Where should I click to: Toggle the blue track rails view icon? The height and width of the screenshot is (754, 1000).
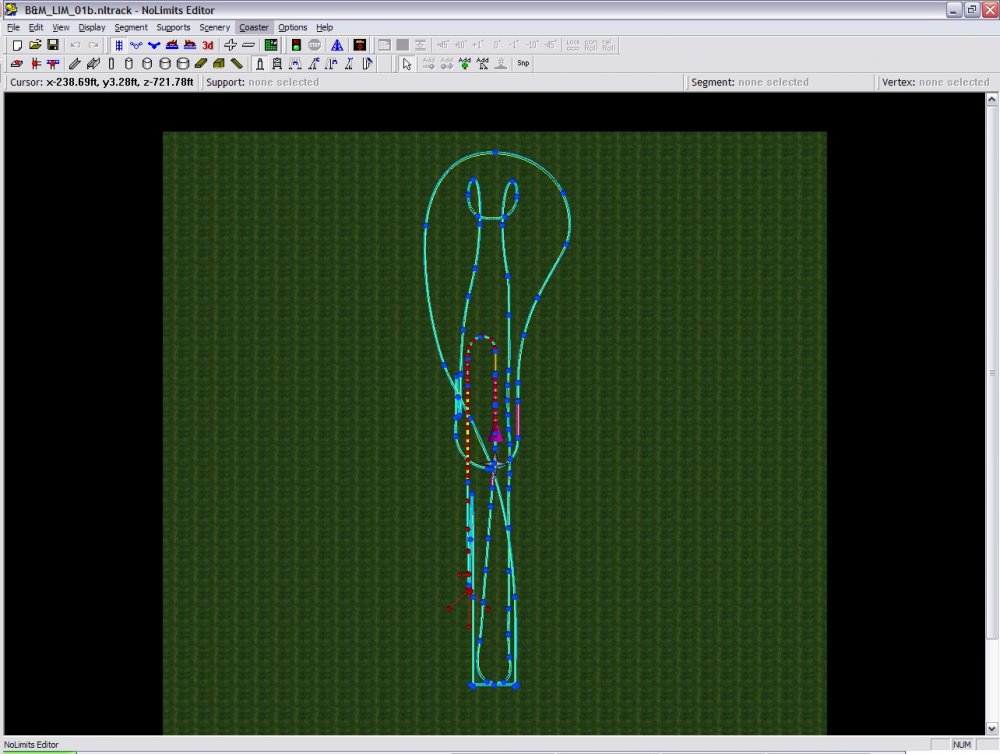click(x=119, y=45)
